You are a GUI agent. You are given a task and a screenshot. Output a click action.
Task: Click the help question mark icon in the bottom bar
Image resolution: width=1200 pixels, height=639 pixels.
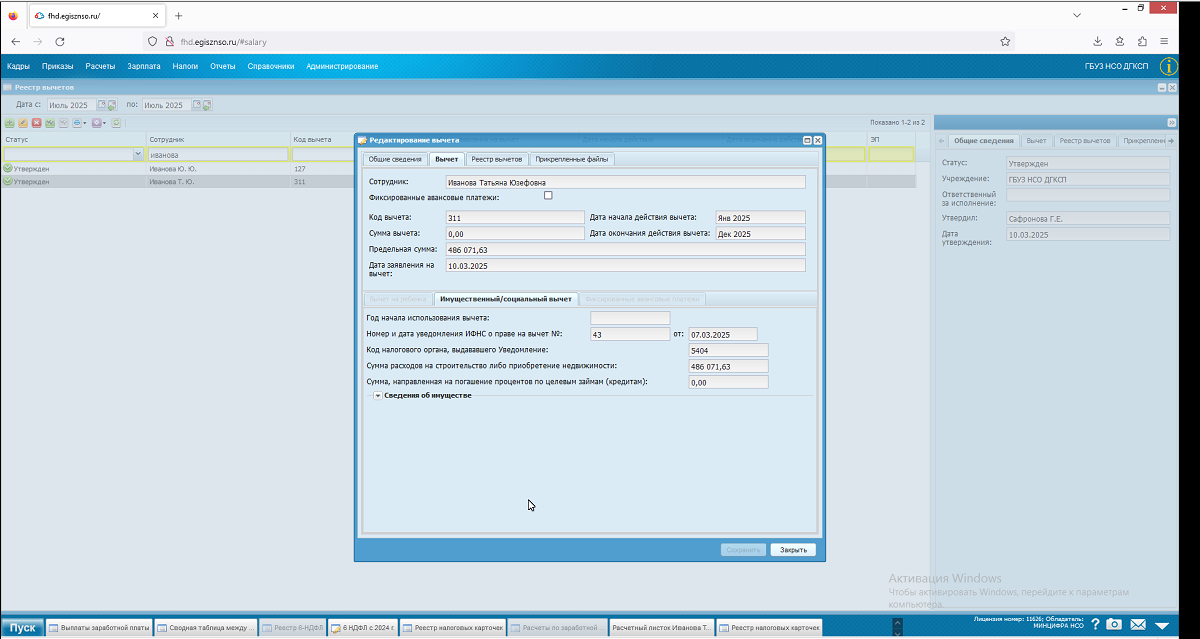tap(1096, 624)
